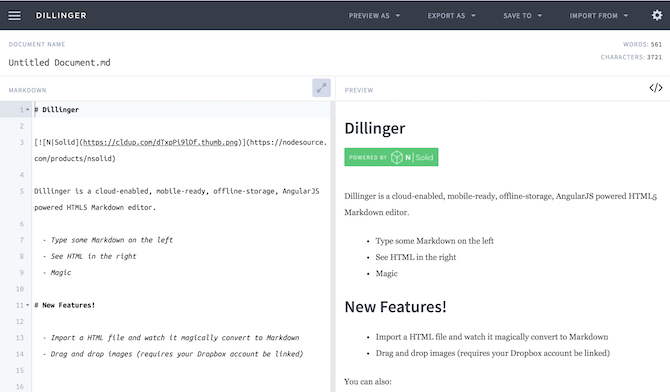The height and width of the screenshot is (392, 670).
Task: Open the hamburger sidebar menu
Action: pyautogui.click(x=15, y=15)
